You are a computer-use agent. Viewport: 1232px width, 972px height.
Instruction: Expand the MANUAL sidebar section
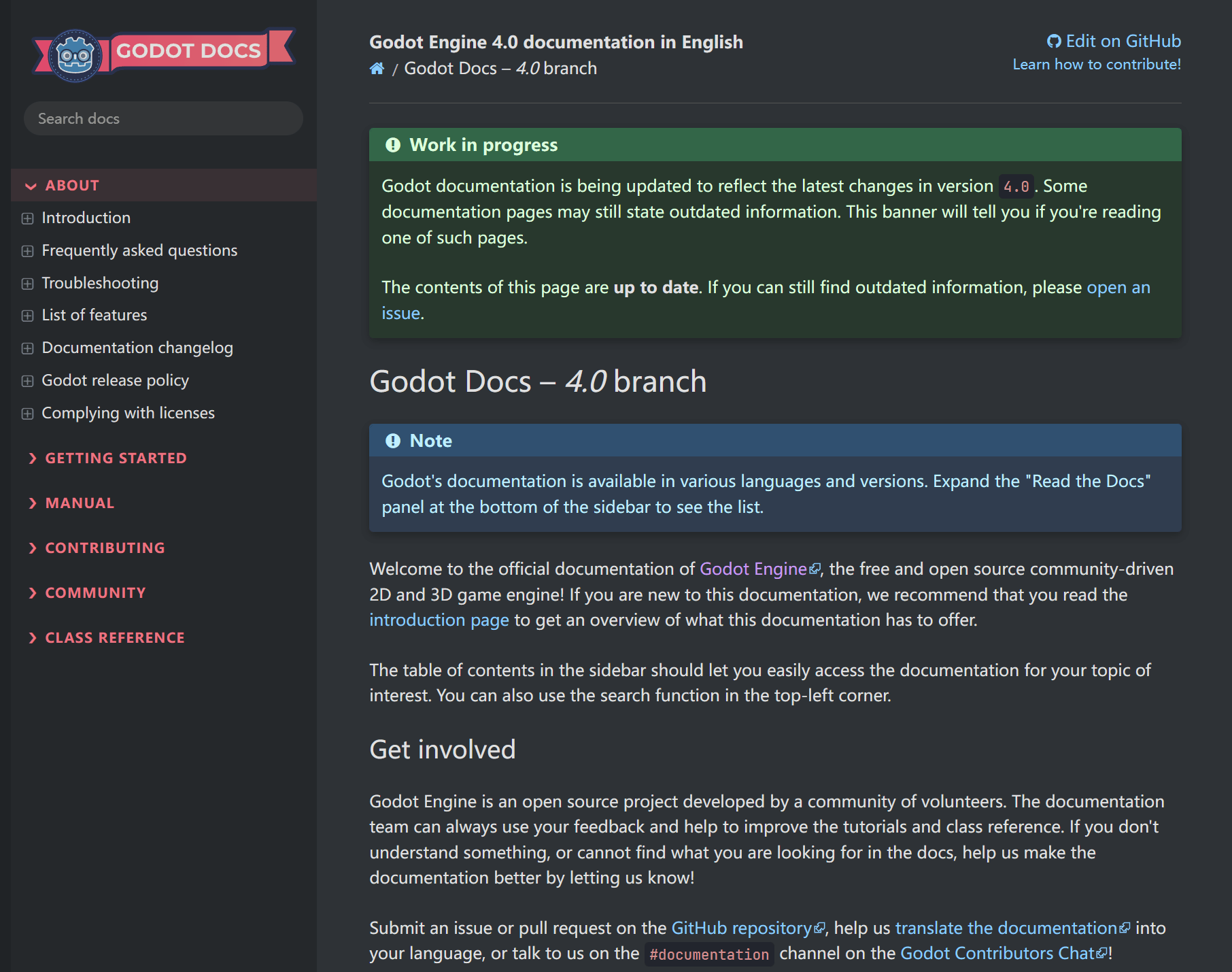coord(80,503)
